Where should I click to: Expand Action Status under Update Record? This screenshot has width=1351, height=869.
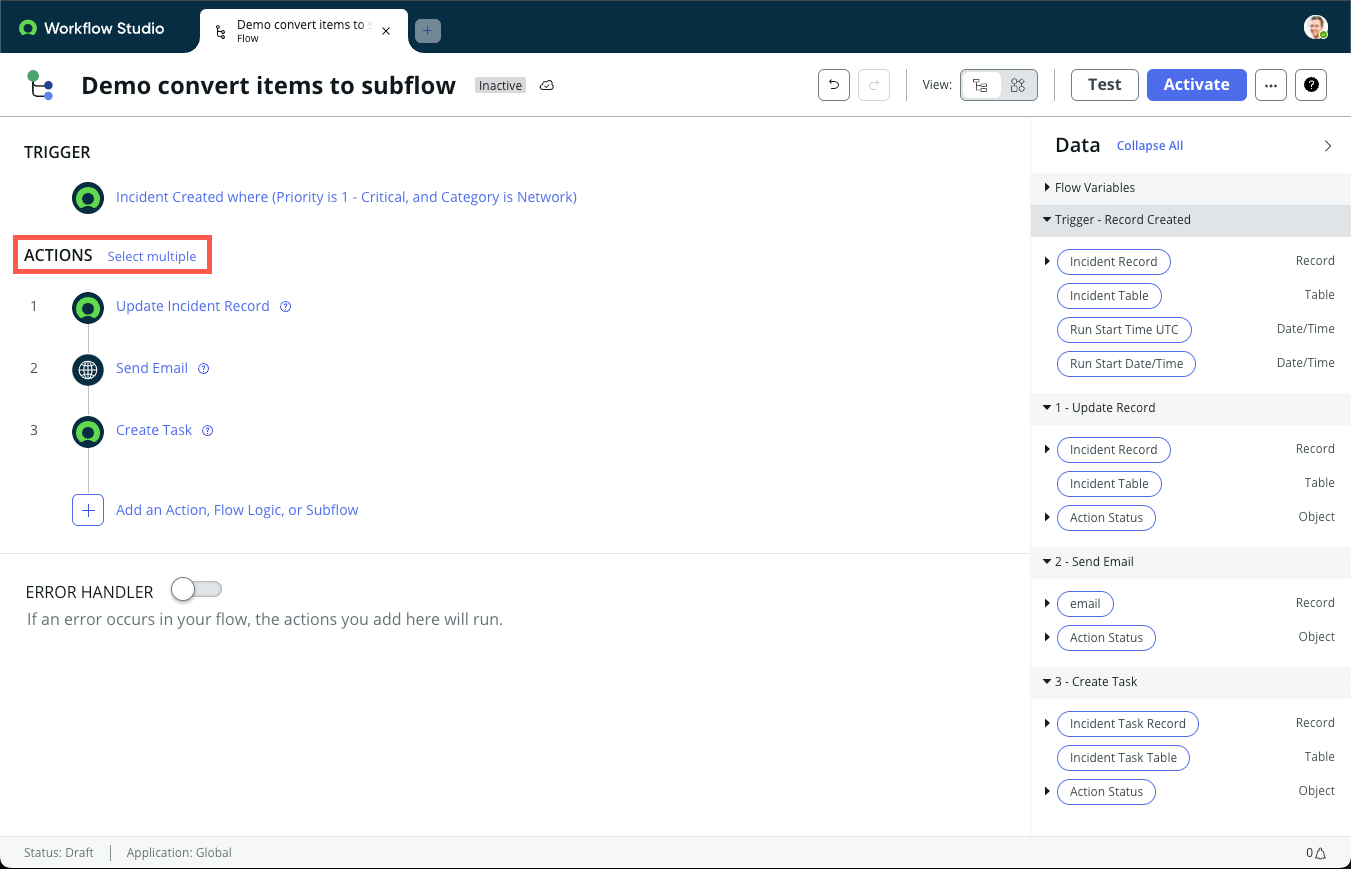[1047, 518]
